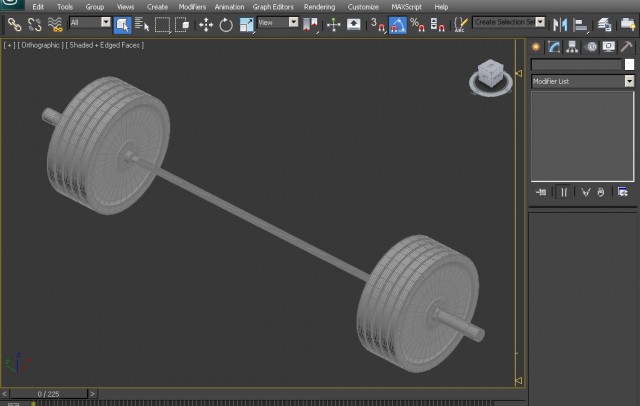
Task: Switch to the Motion command panel tab
Action: [x=591, y=47]
